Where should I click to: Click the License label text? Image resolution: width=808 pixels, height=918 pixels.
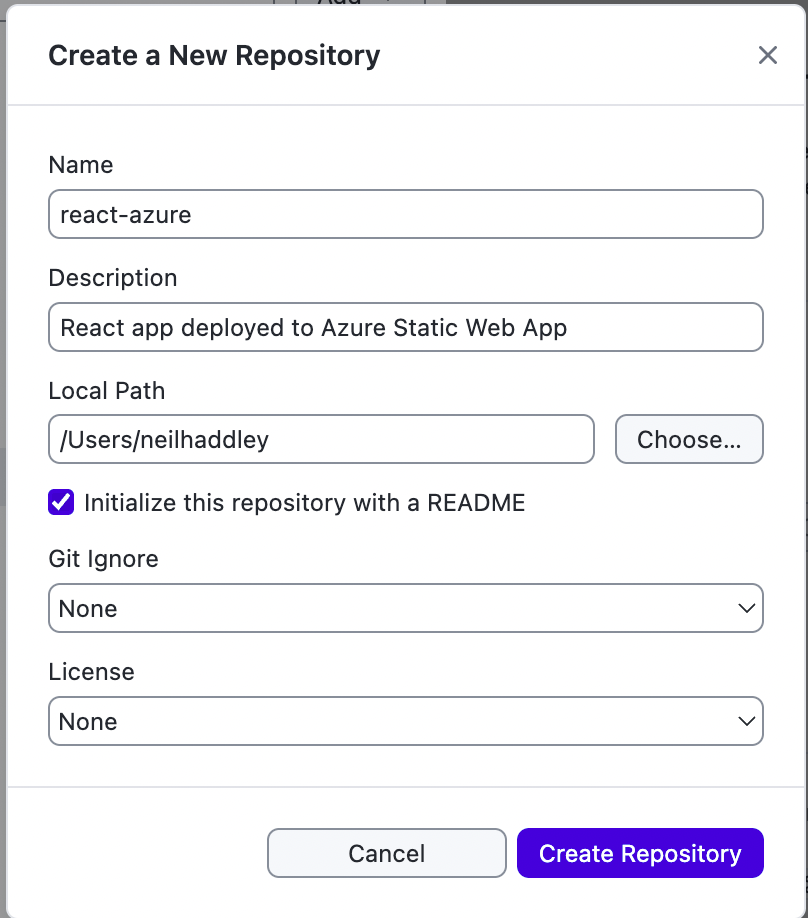[91, 672]
